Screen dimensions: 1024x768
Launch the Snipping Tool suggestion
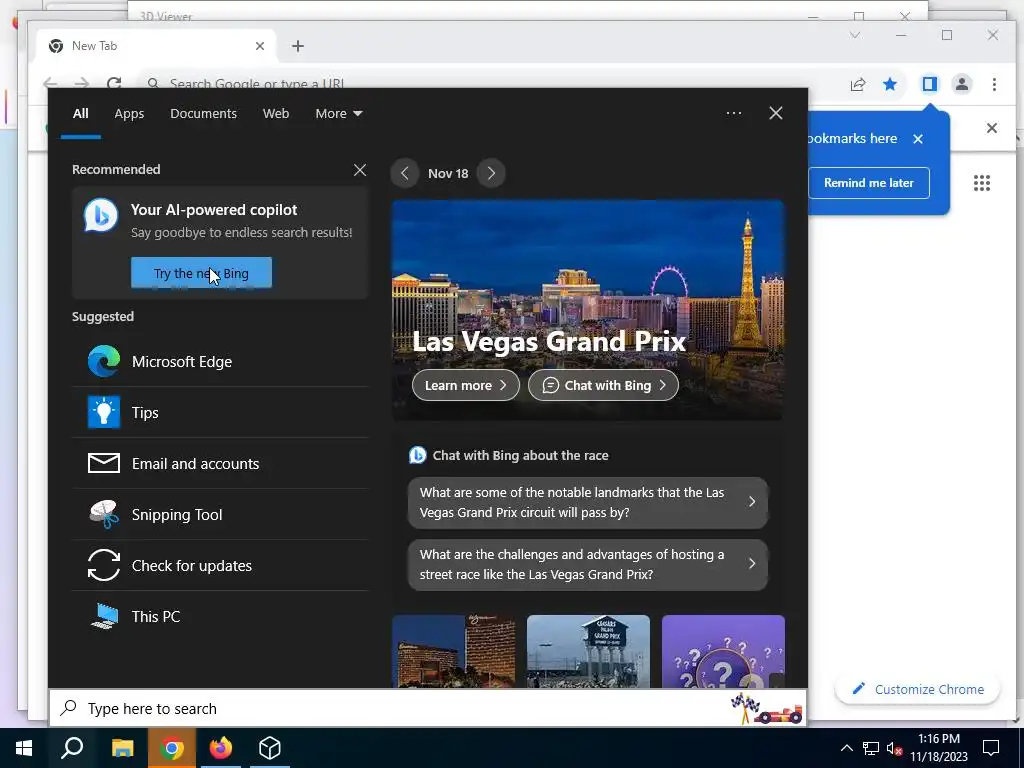tap(220, 515)
